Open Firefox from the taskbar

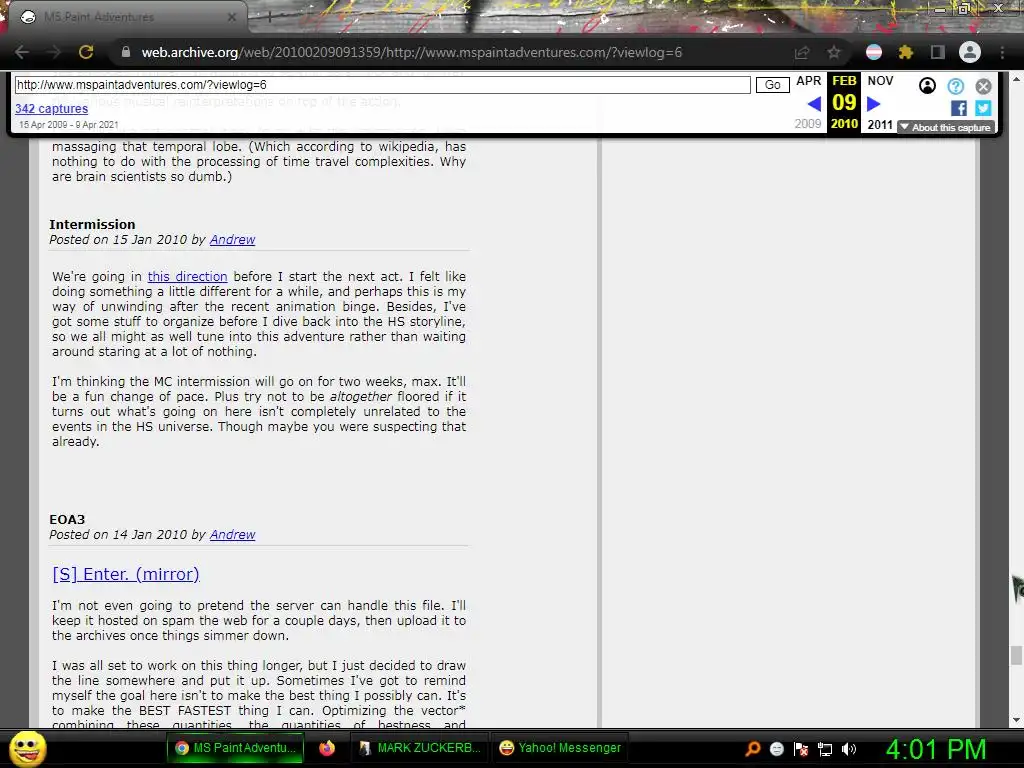(x=327, y=748)
